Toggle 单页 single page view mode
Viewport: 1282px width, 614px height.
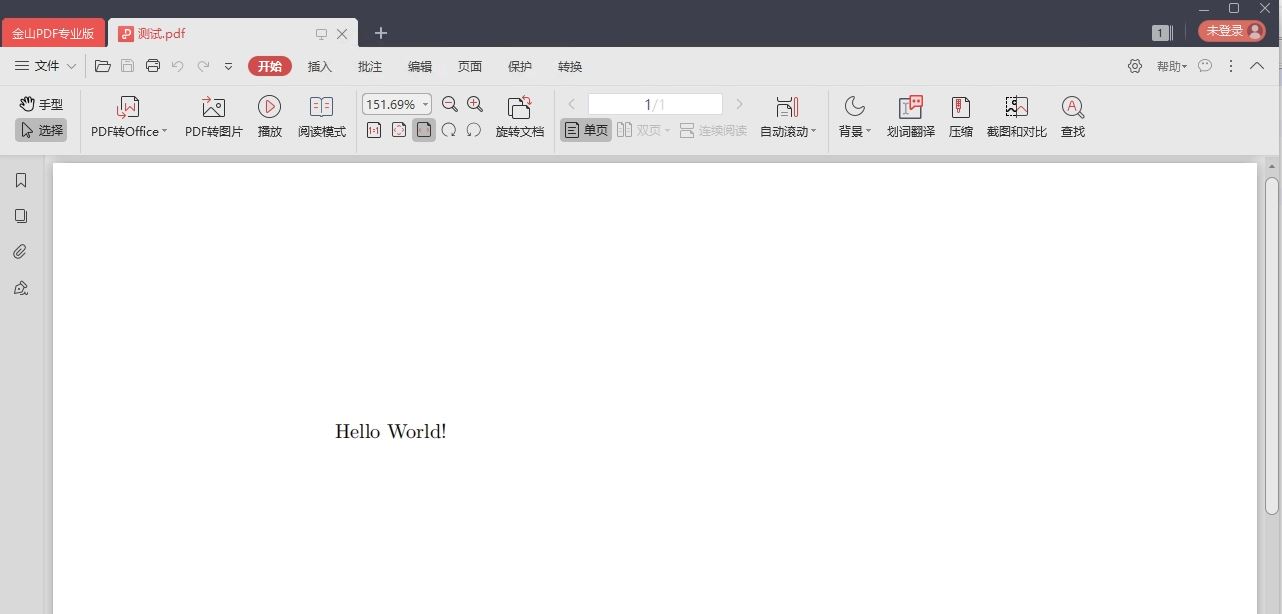[585, 129]
